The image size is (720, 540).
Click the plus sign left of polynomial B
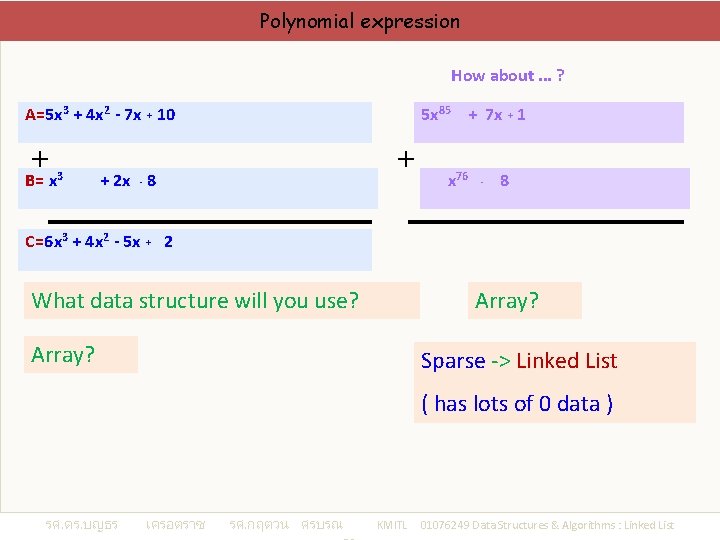(39, 158)
